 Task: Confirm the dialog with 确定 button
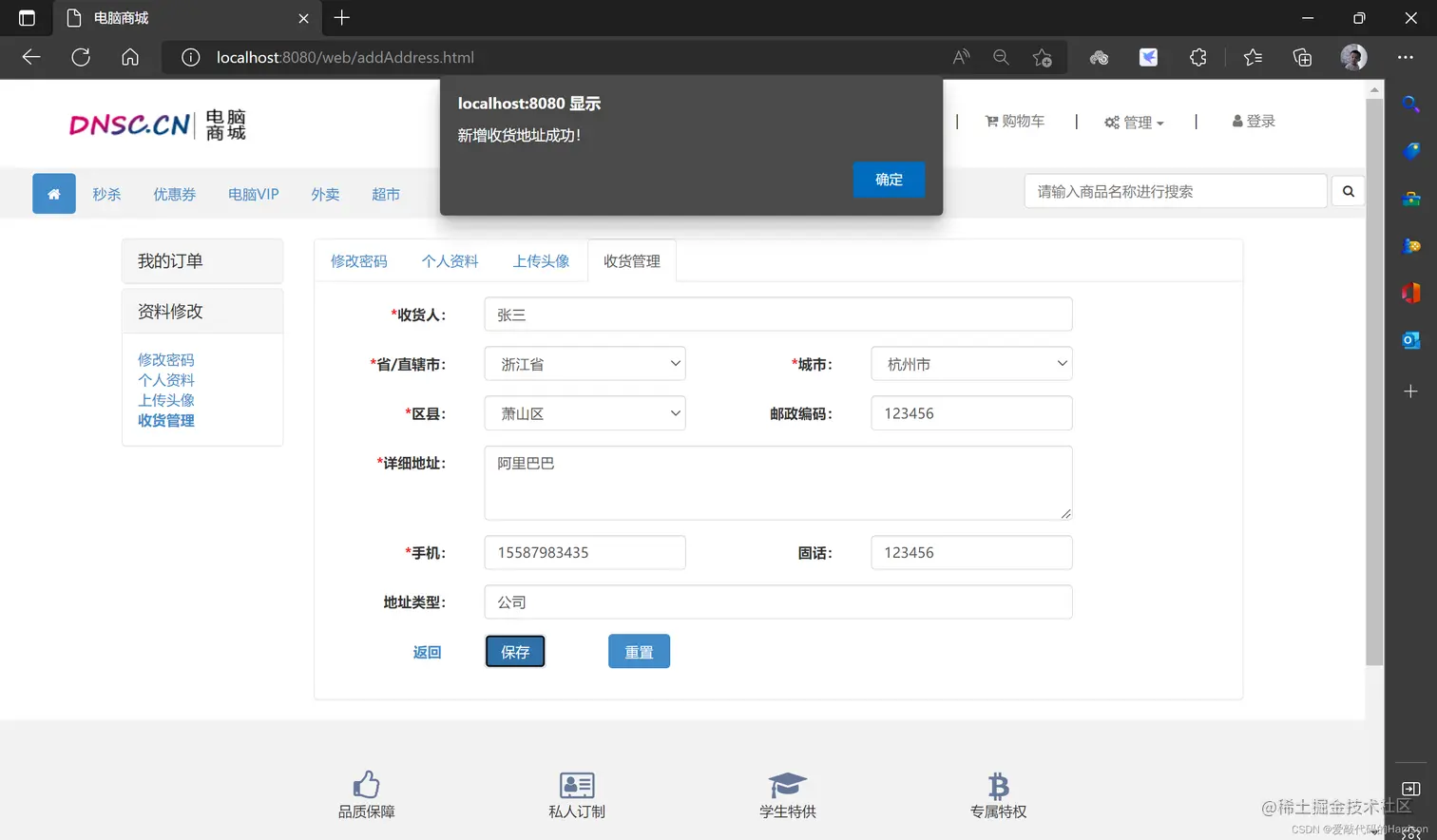pyautogui.click(x=888, y=180)
